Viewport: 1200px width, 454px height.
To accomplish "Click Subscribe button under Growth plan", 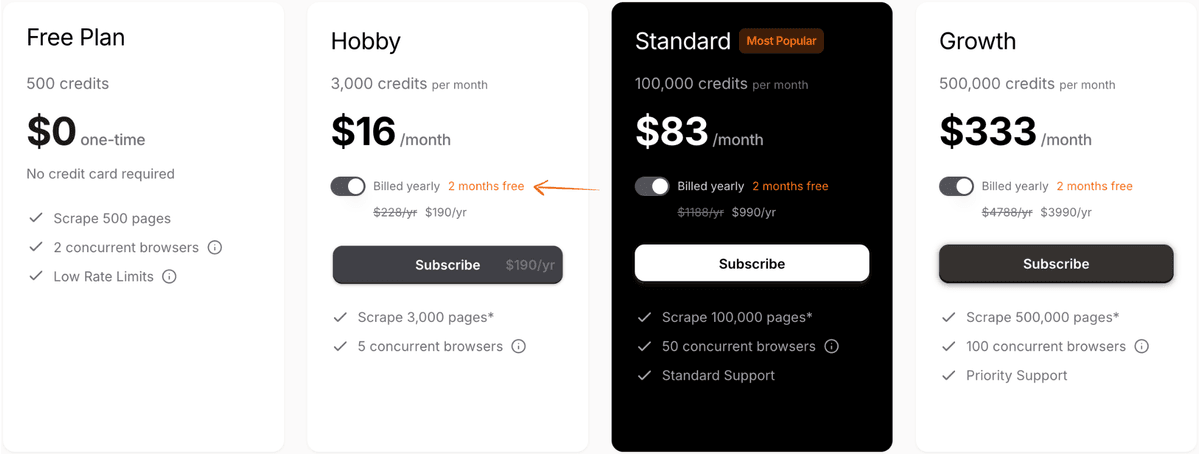I will (1055, 264).
